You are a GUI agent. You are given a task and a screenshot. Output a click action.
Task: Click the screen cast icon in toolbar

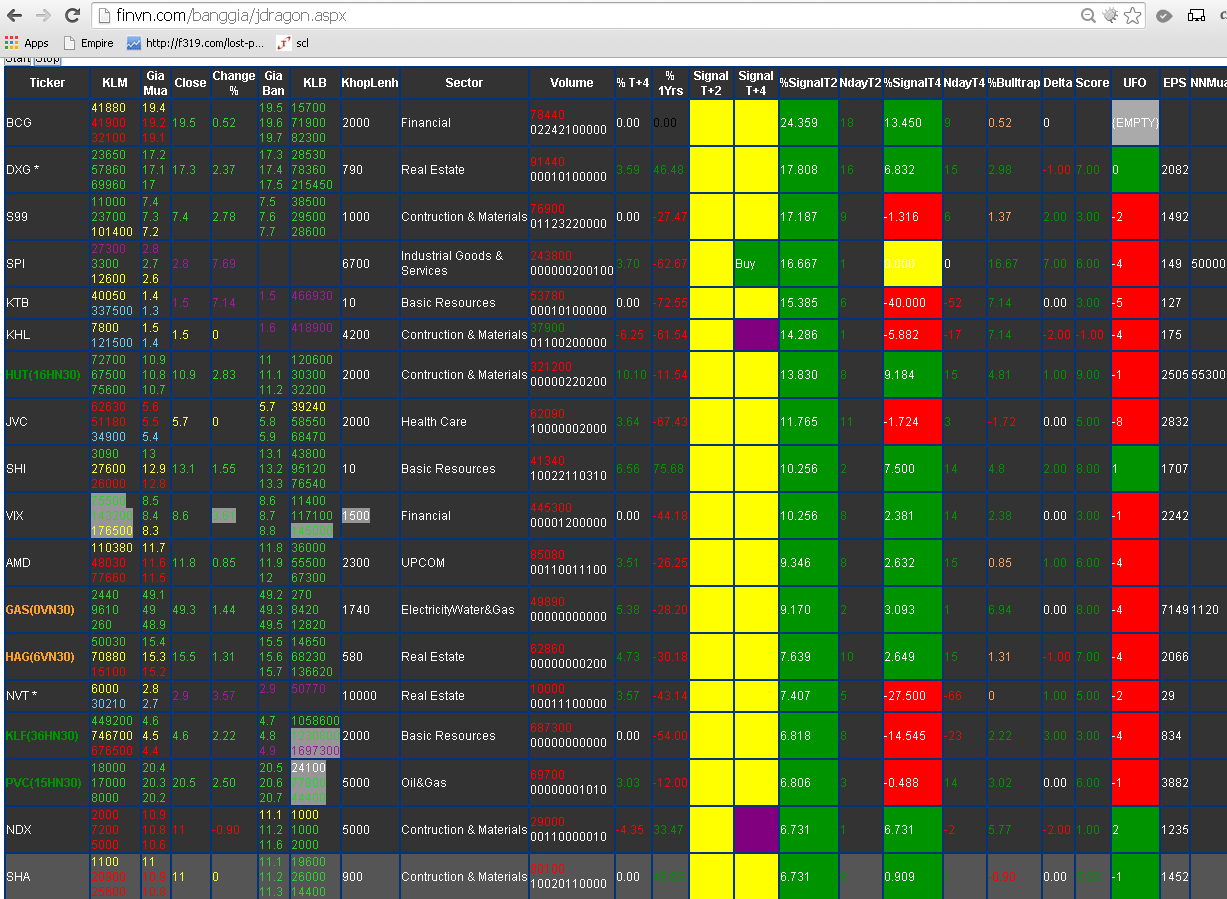(x=1196, y=16)
